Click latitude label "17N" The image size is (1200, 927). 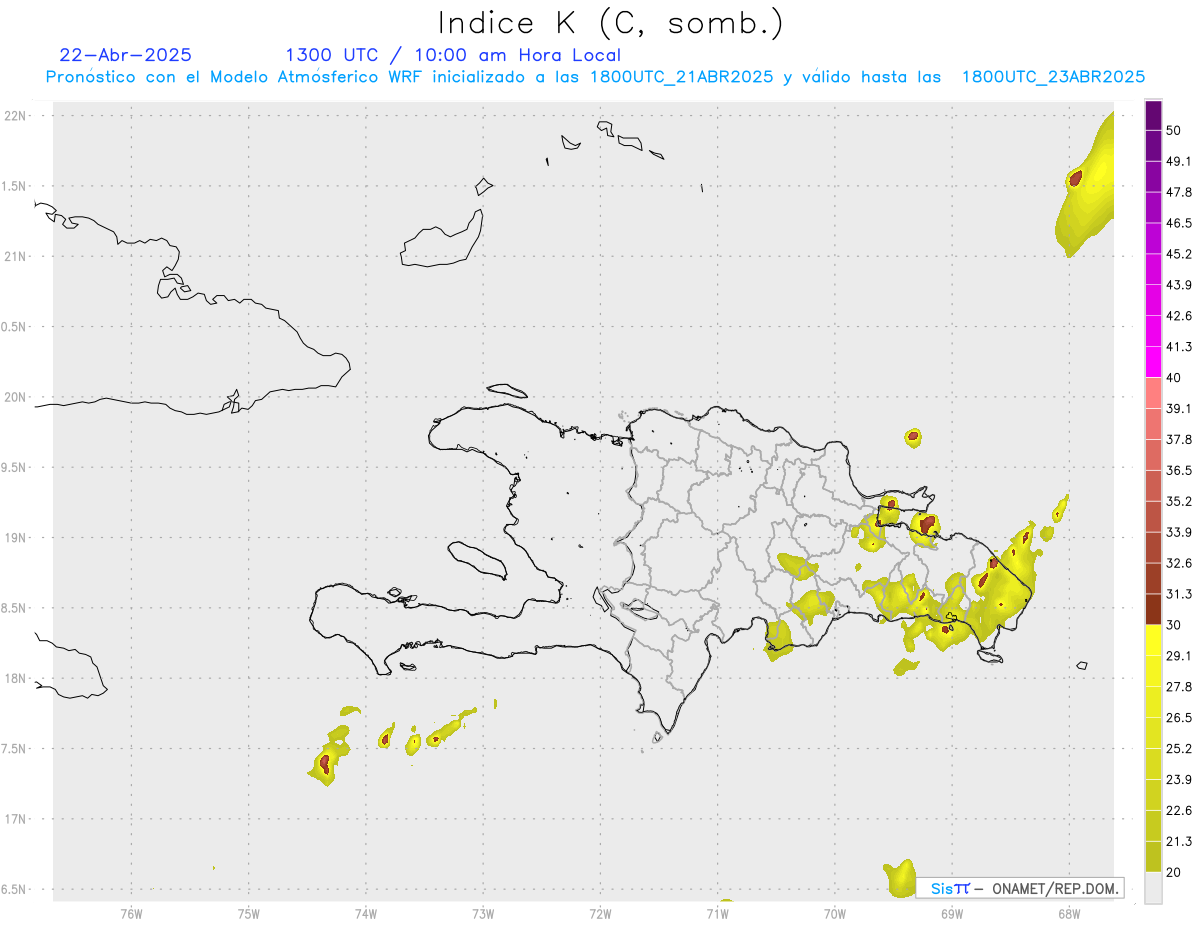tap(15, 819)
